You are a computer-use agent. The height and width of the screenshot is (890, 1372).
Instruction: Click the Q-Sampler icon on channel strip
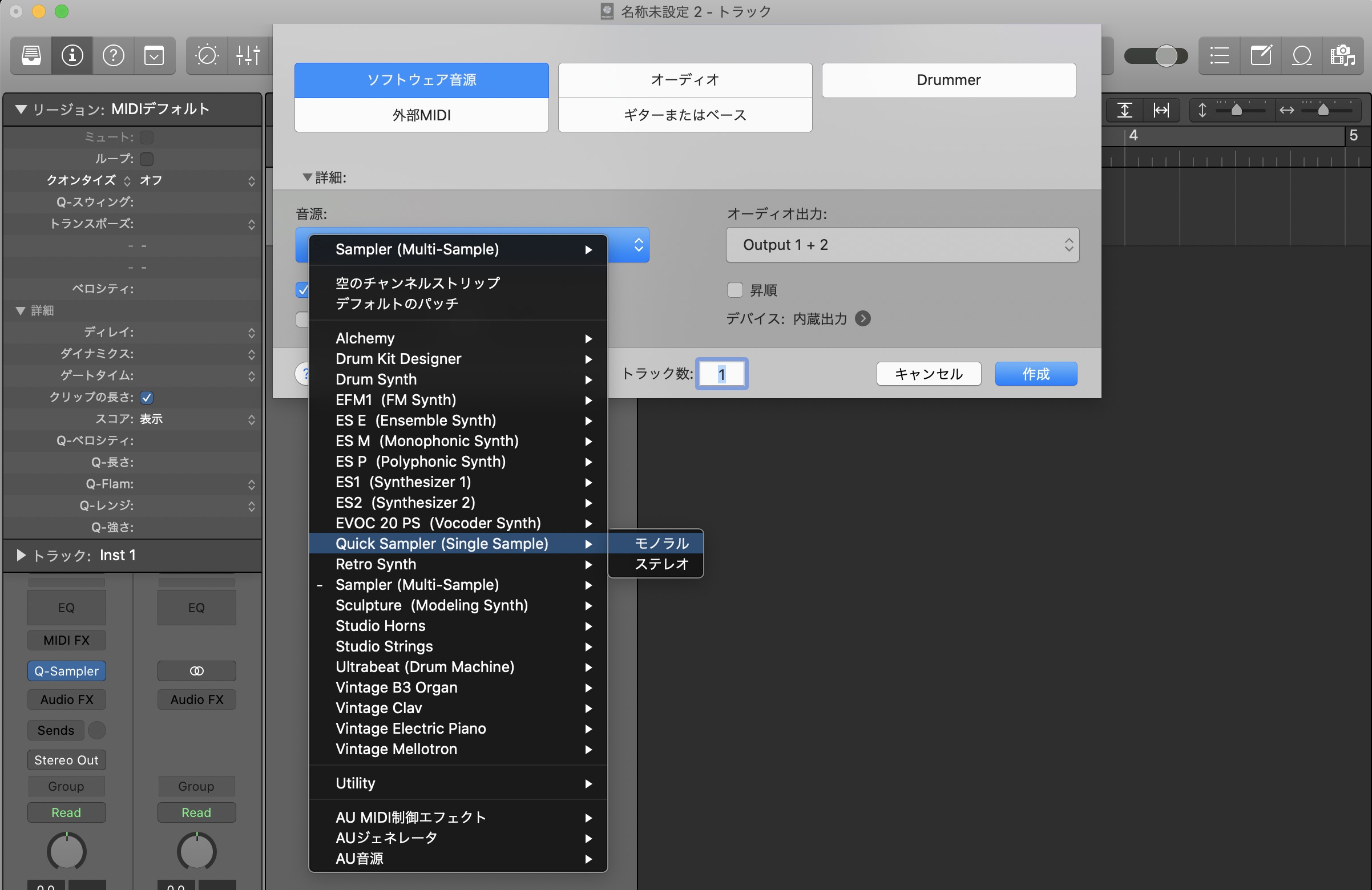click(x=66, y=671)
